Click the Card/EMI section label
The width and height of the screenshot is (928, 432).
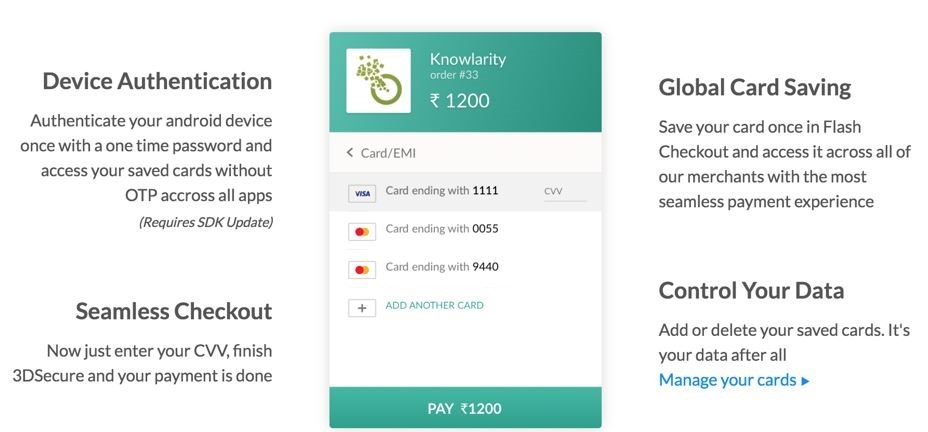[x=388, y=153]
